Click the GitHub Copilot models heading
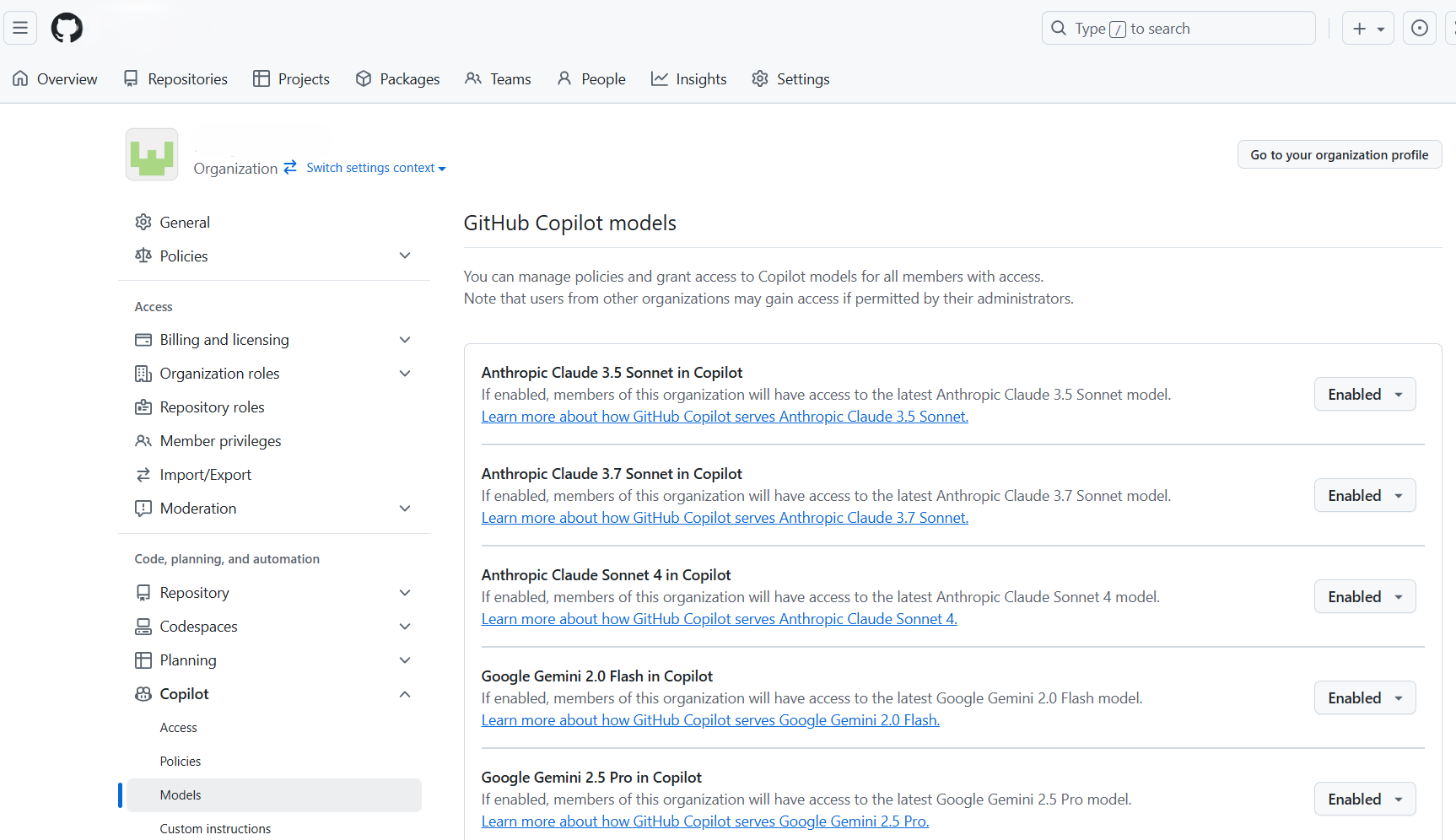The height and width of the screenshot is (840, 1456). pos(570,223)
